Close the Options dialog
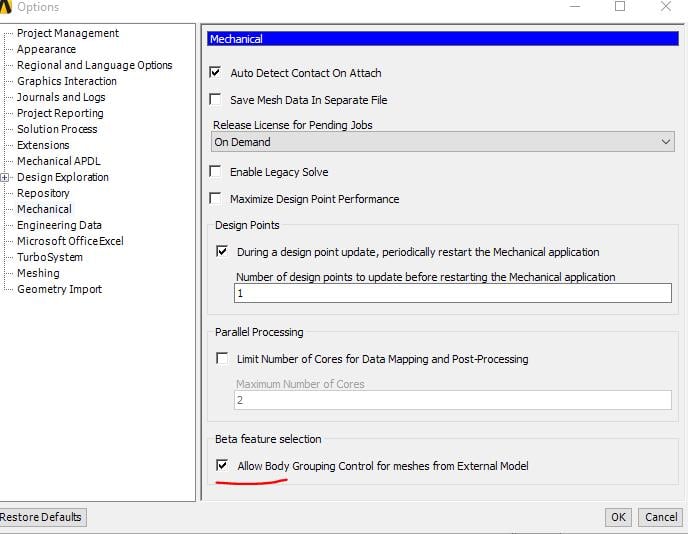688x534 pixels. [666, 6]
